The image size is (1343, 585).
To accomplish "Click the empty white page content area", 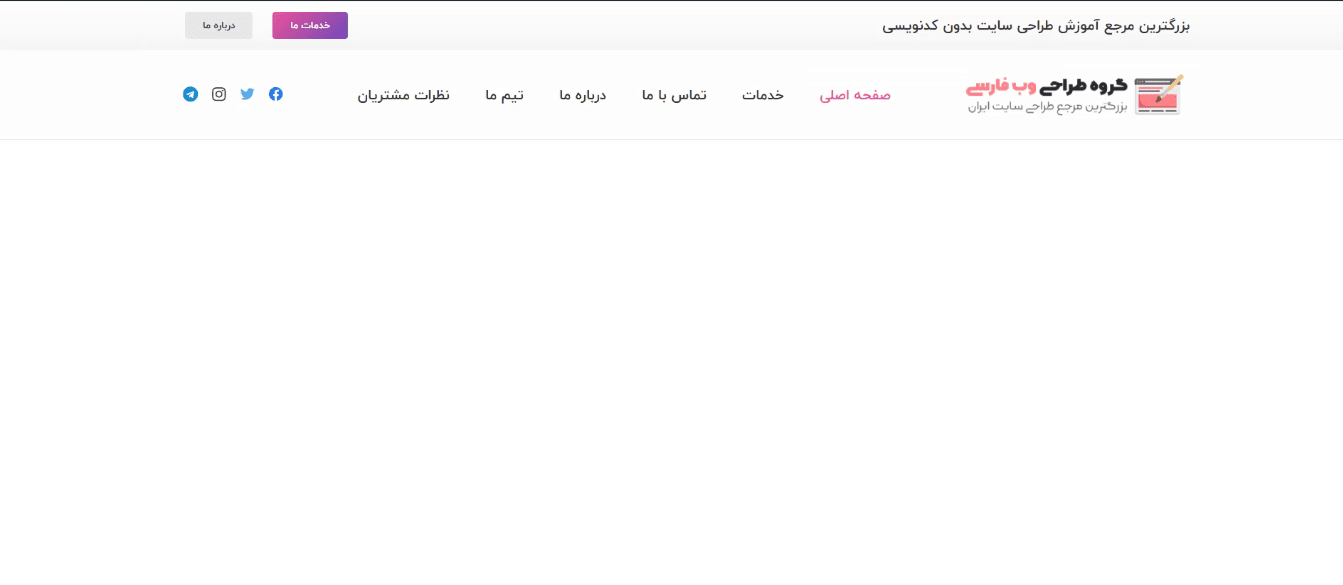I will tap(671, 360).
